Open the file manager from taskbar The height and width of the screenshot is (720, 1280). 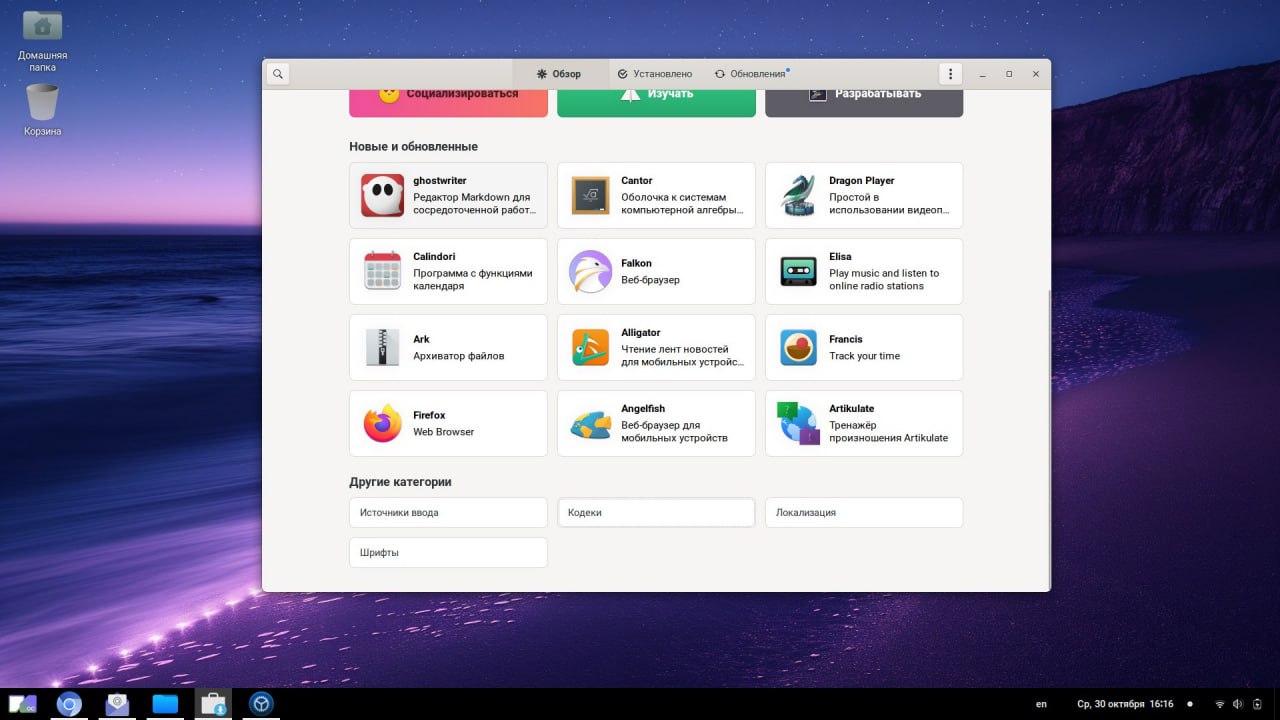(165, 704)
